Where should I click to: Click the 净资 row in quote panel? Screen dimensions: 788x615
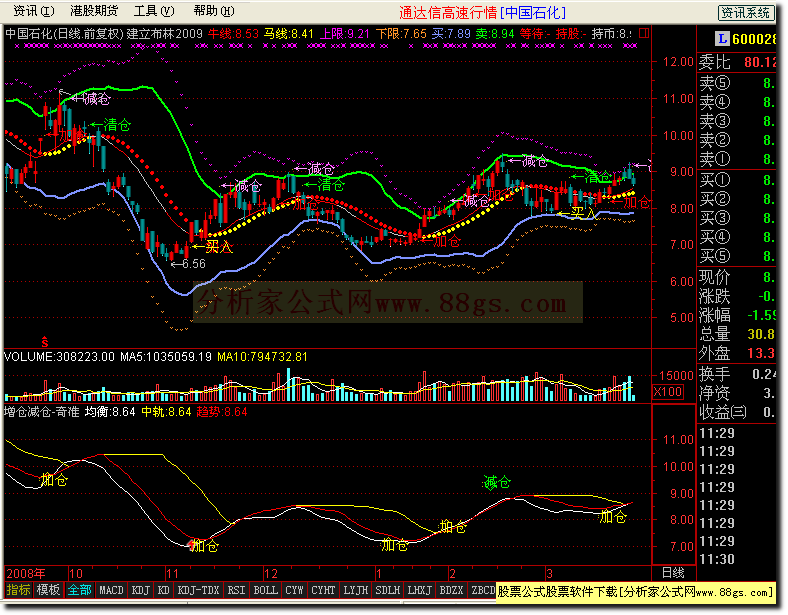[737, 393]
